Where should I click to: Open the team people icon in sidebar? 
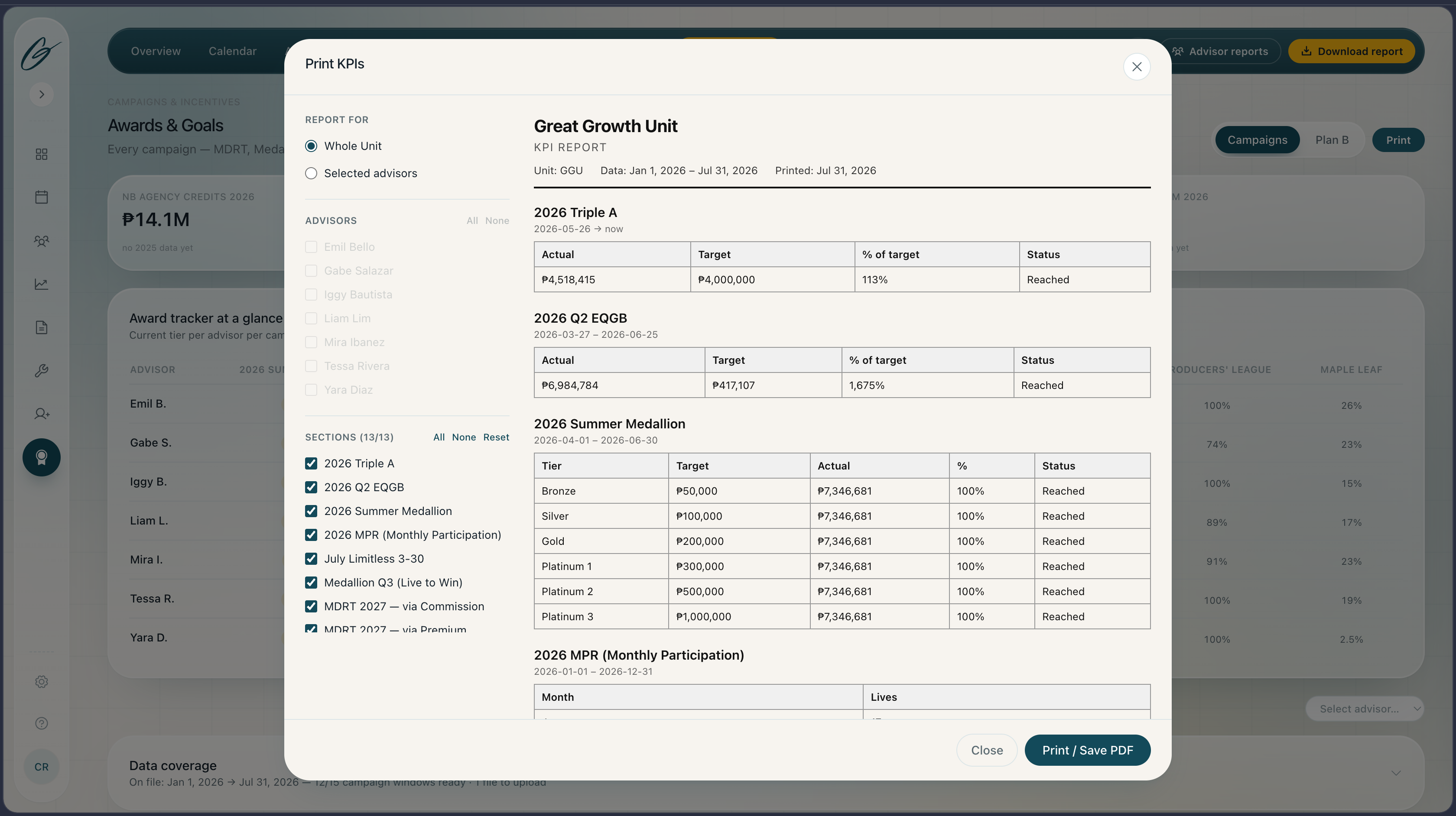41,241
